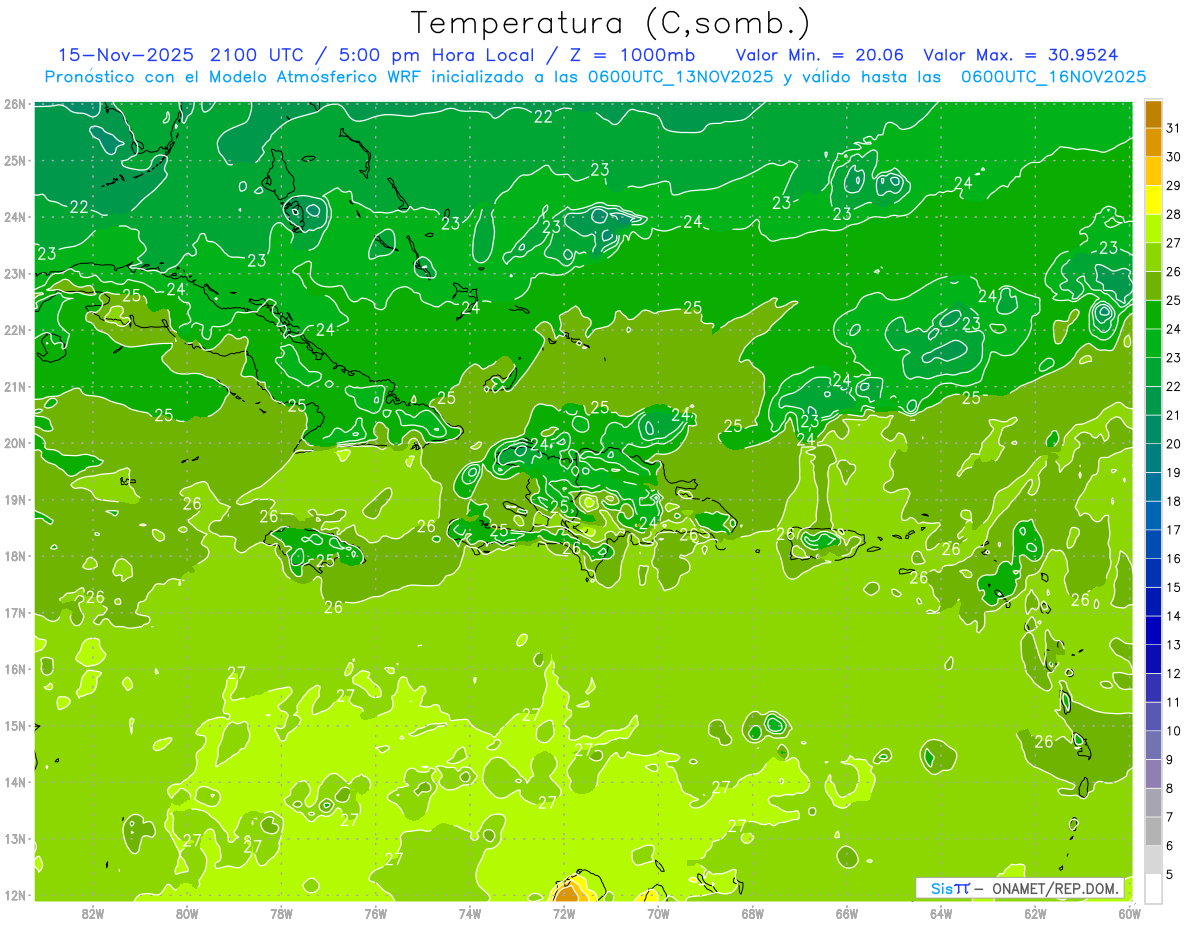
Task: Click the 20N latitude axis label
Action: tap(14, 443)
